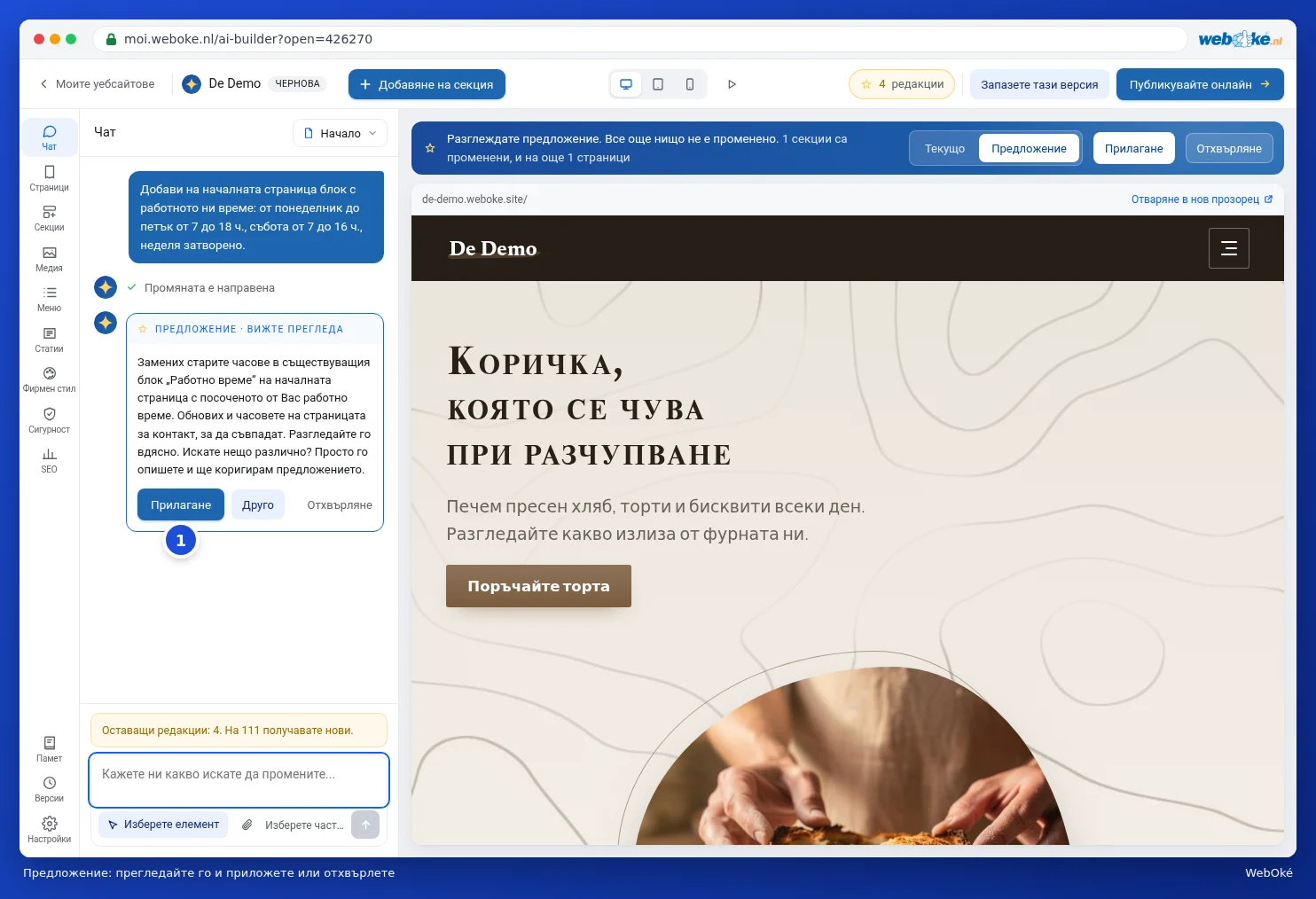Screen dimensions: 1316x899
Task: Click Изберете елемент button
Action: pos(163,825)
